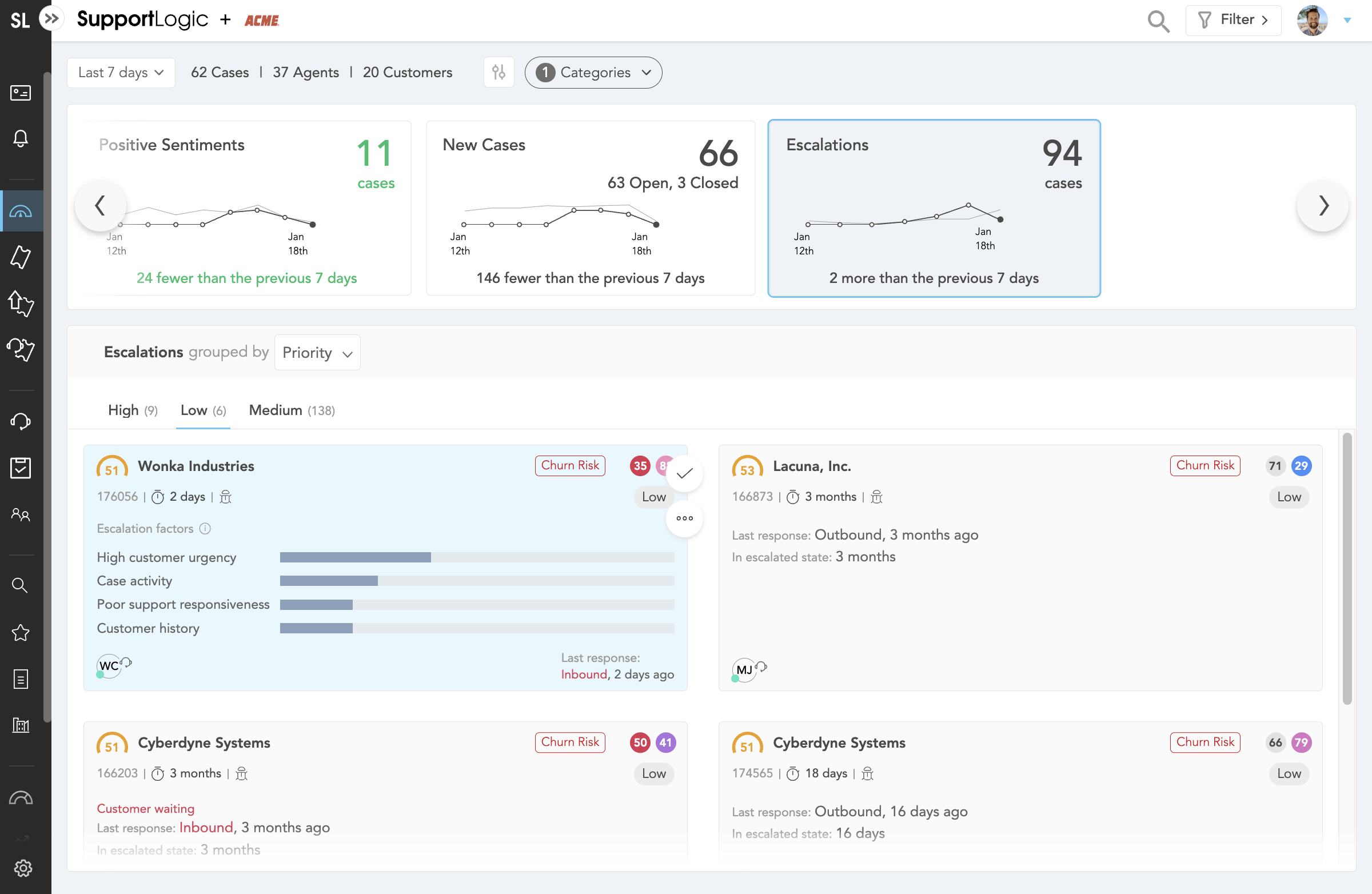Click the '20 Customers' count text
The image size is (1372, 894).
tap(408, 72)
